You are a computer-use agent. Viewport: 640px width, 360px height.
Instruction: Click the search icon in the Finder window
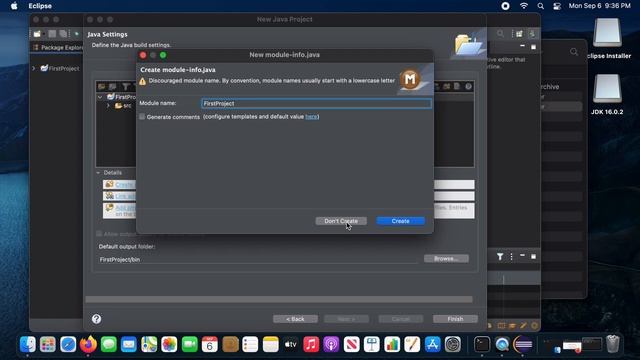pyautogui.click(x=574, y=52)
